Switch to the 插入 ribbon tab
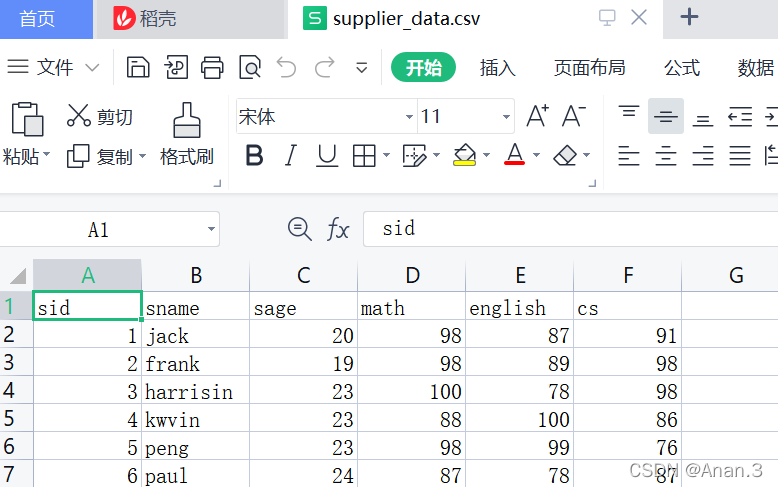This screenshot has width=778, height=487. coord(498,67)
